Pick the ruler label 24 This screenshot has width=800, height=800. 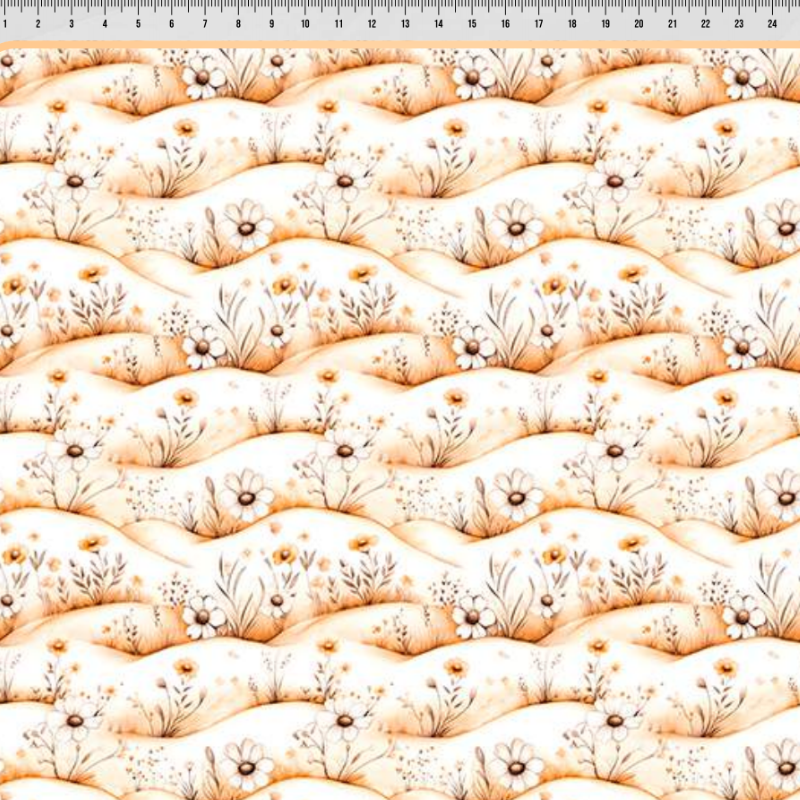tap(772, 23)
